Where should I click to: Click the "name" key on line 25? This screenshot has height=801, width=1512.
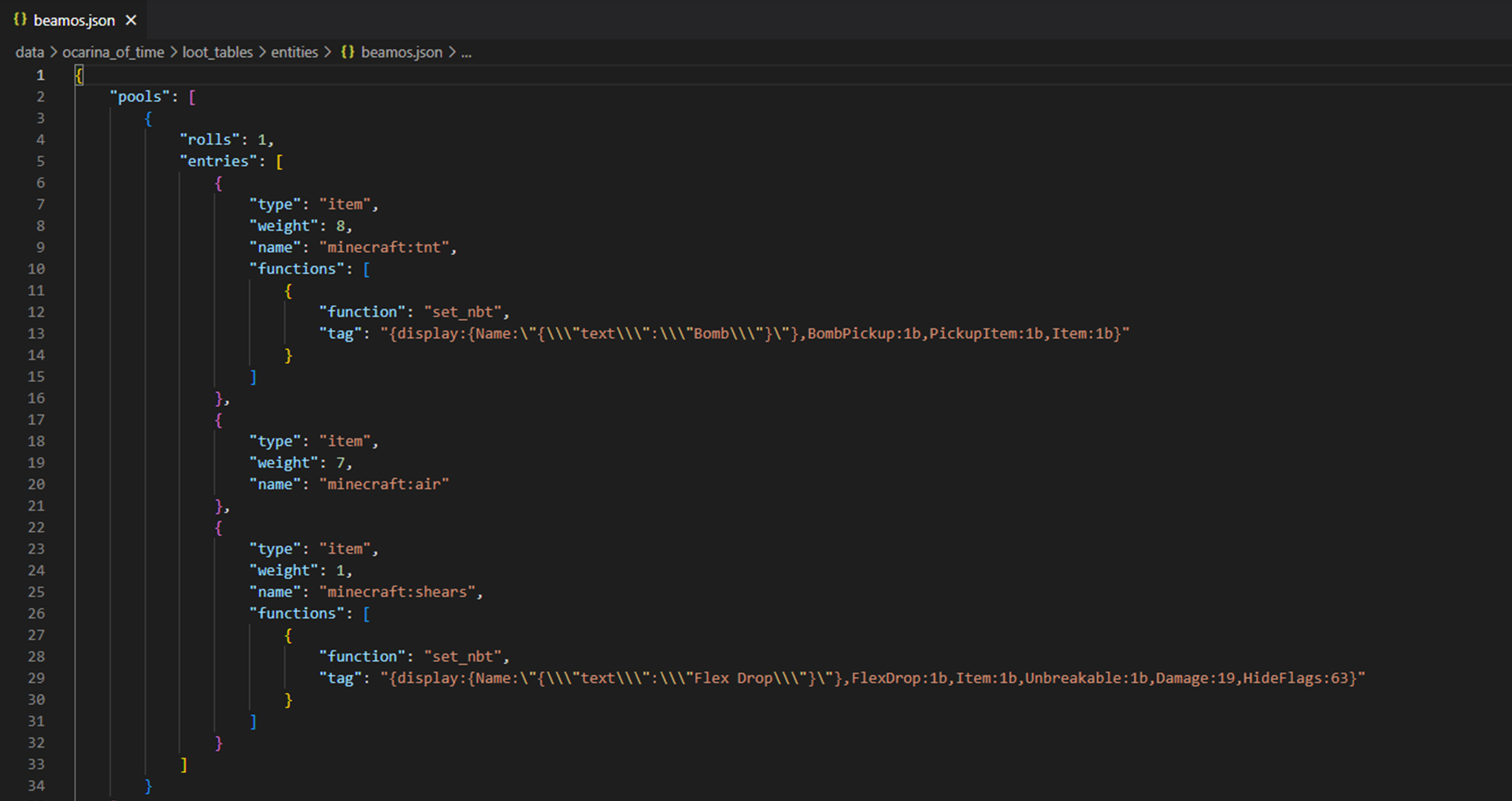tap(275, 592)
